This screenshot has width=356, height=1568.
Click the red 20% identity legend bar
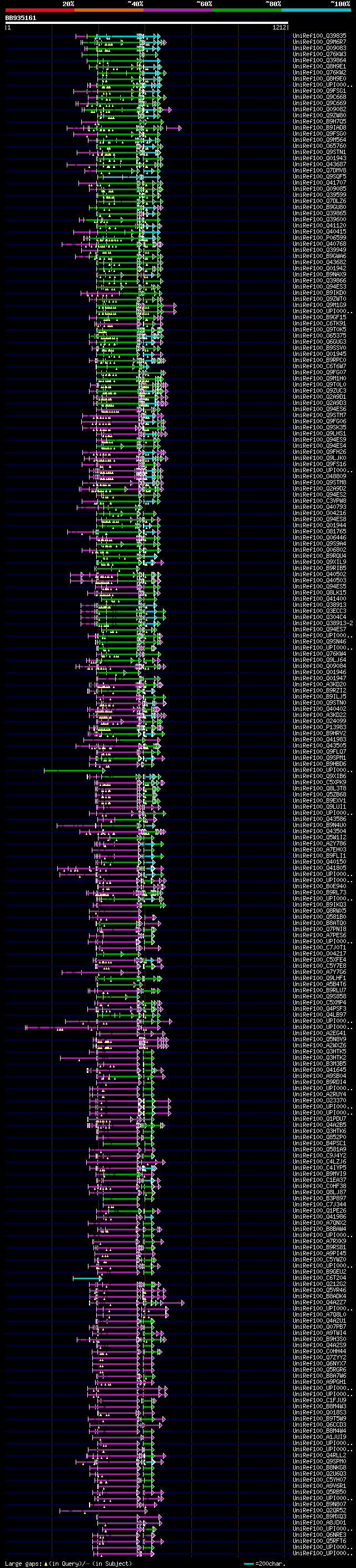pyautogui.click(x=39, y=10)
